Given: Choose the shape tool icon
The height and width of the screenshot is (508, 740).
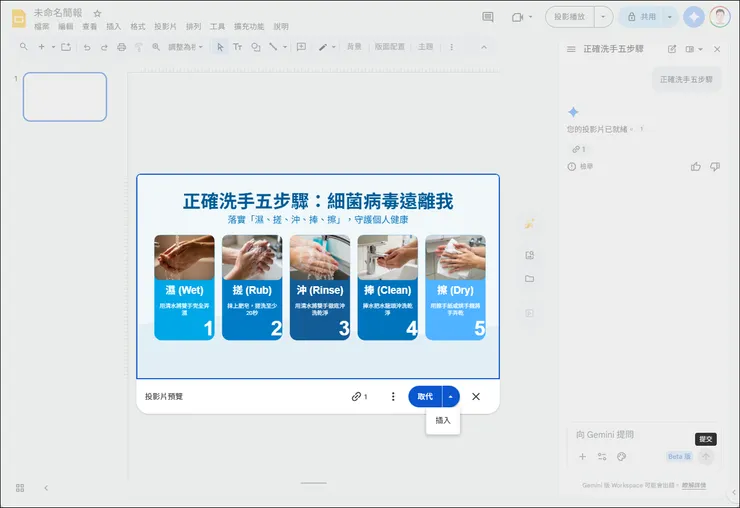Looking at the screenshot, I should click(256, 47).
